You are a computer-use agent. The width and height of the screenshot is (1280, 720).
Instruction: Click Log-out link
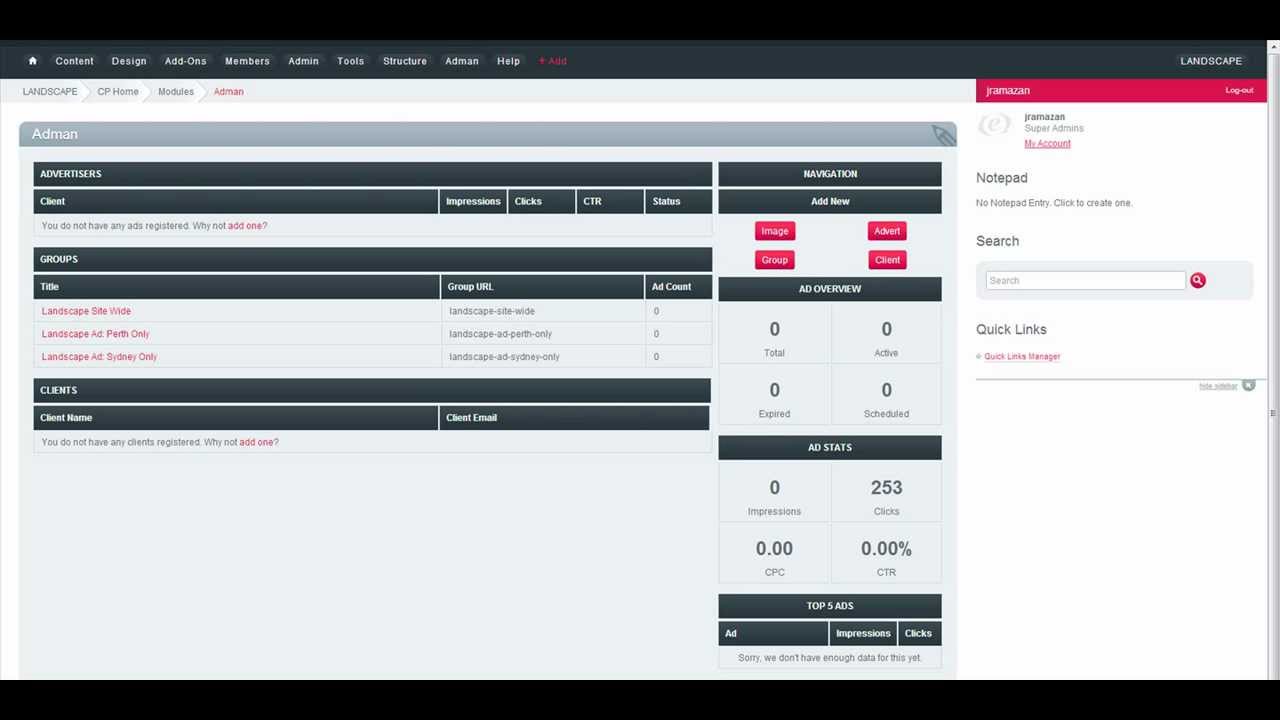point(1239,91)
